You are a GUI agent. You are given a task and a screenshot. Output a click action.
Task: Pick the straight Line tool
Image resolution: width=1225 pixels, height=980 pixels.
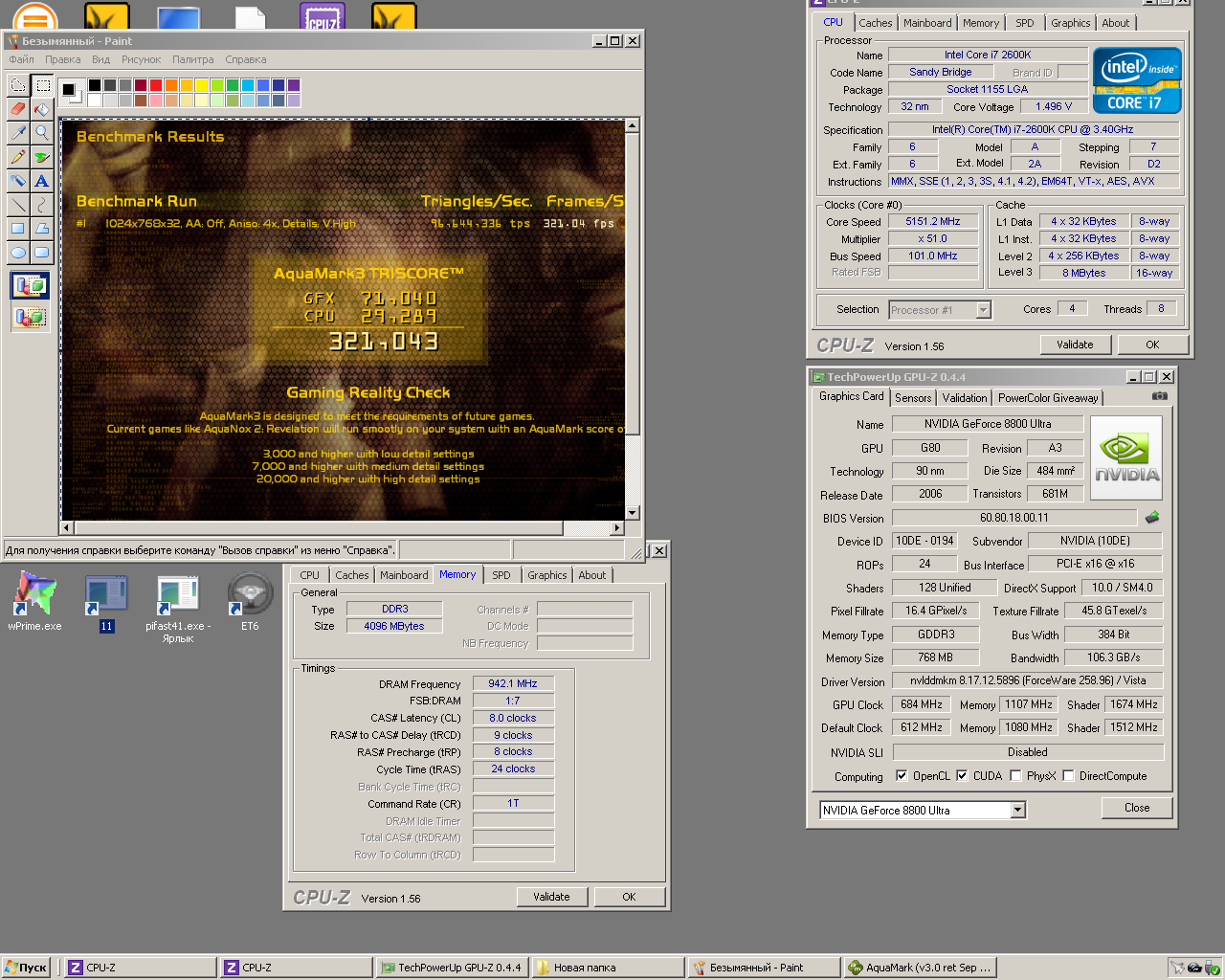[x=17, y=205]
